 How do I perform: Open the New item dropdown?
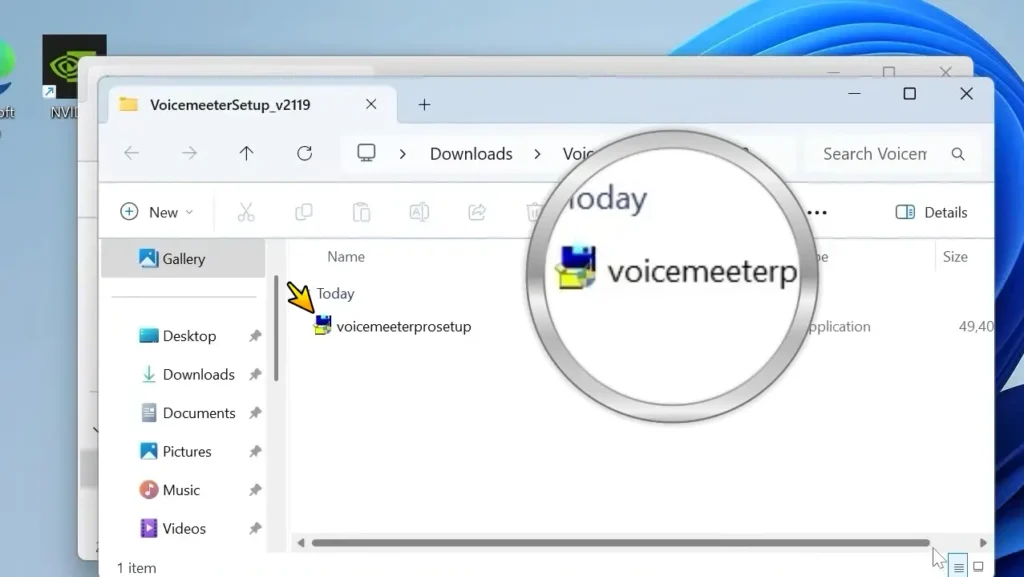[x=157, y=212]
